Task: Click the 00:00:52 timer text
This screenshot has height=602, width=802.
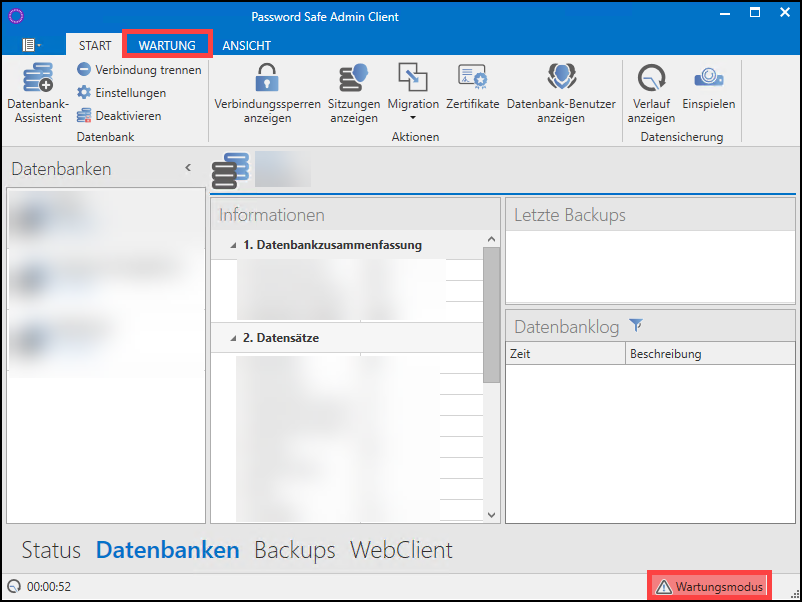Action: point(49,587)
